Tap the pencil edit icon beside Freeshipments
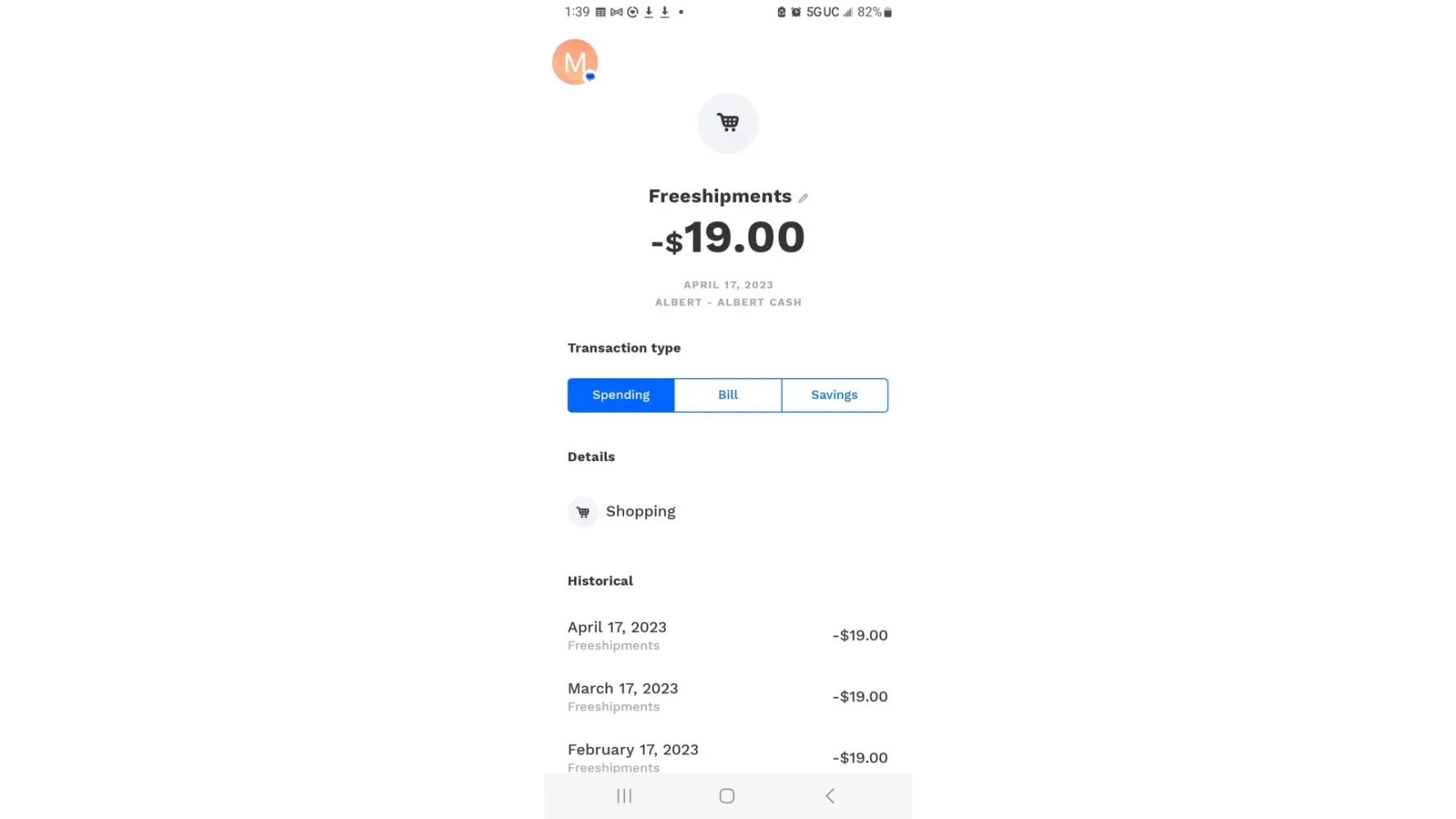Viewport: 1456px width, 819px height. pos(803,197)
